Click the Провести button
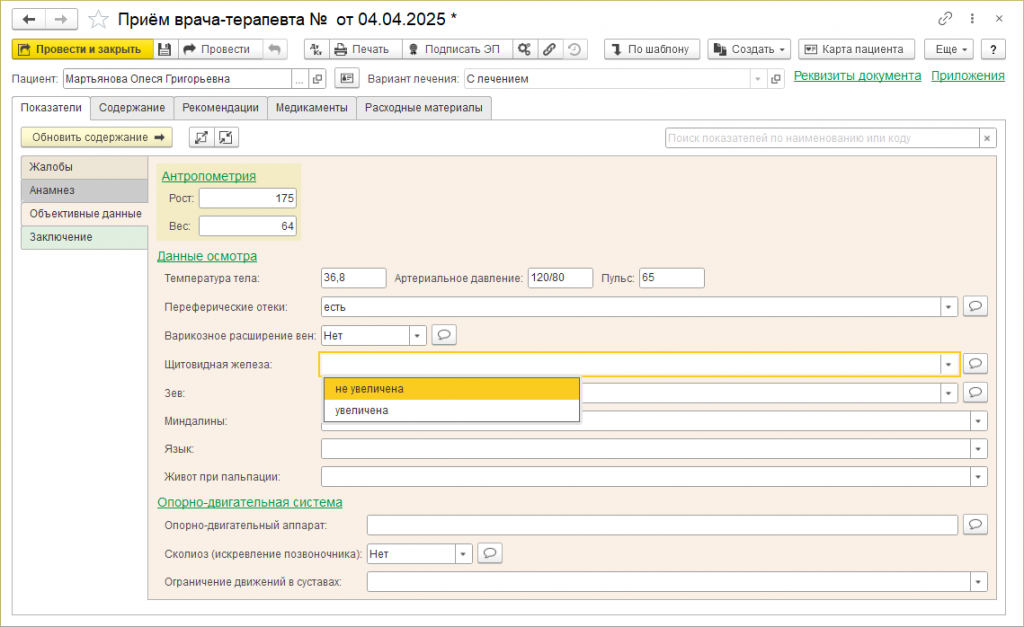 (x=219, y=49)
